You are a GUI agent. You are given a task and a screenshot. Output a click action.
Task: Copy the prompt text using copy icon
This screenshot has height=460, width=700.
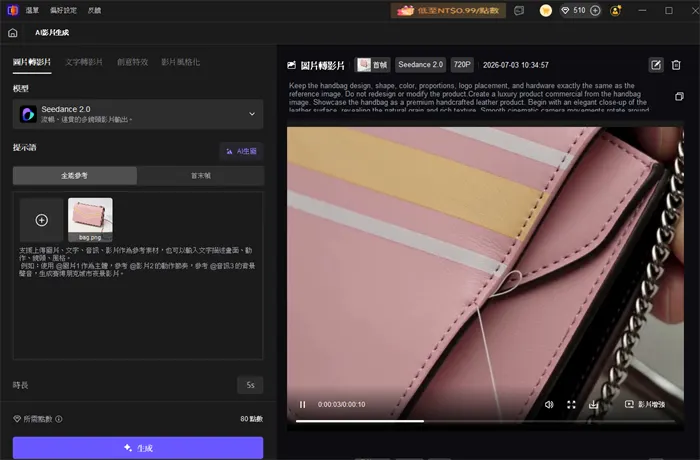click(679, 96)
